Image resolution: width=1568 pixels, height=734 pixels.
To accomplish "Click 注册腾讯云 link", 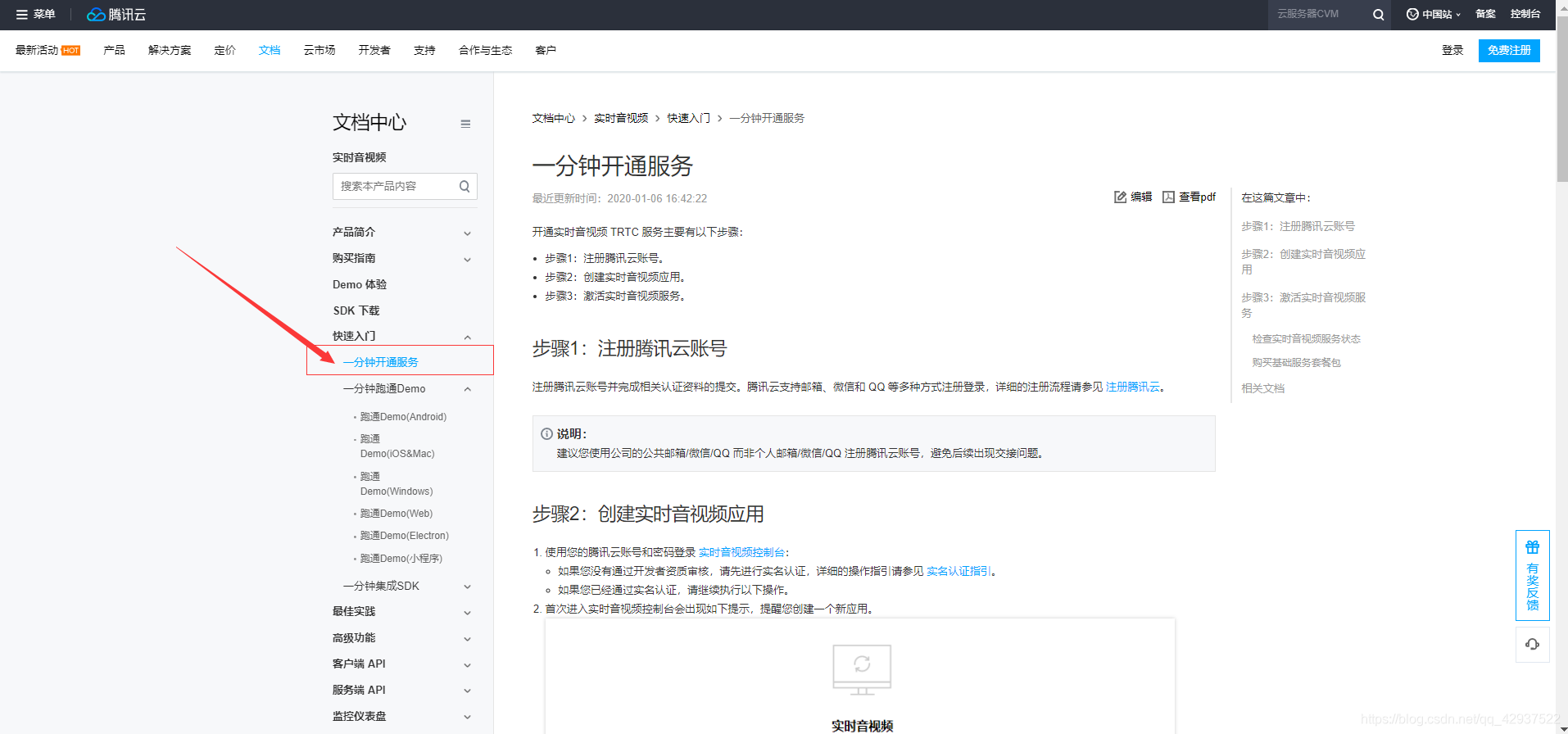I will [1133, 387].
